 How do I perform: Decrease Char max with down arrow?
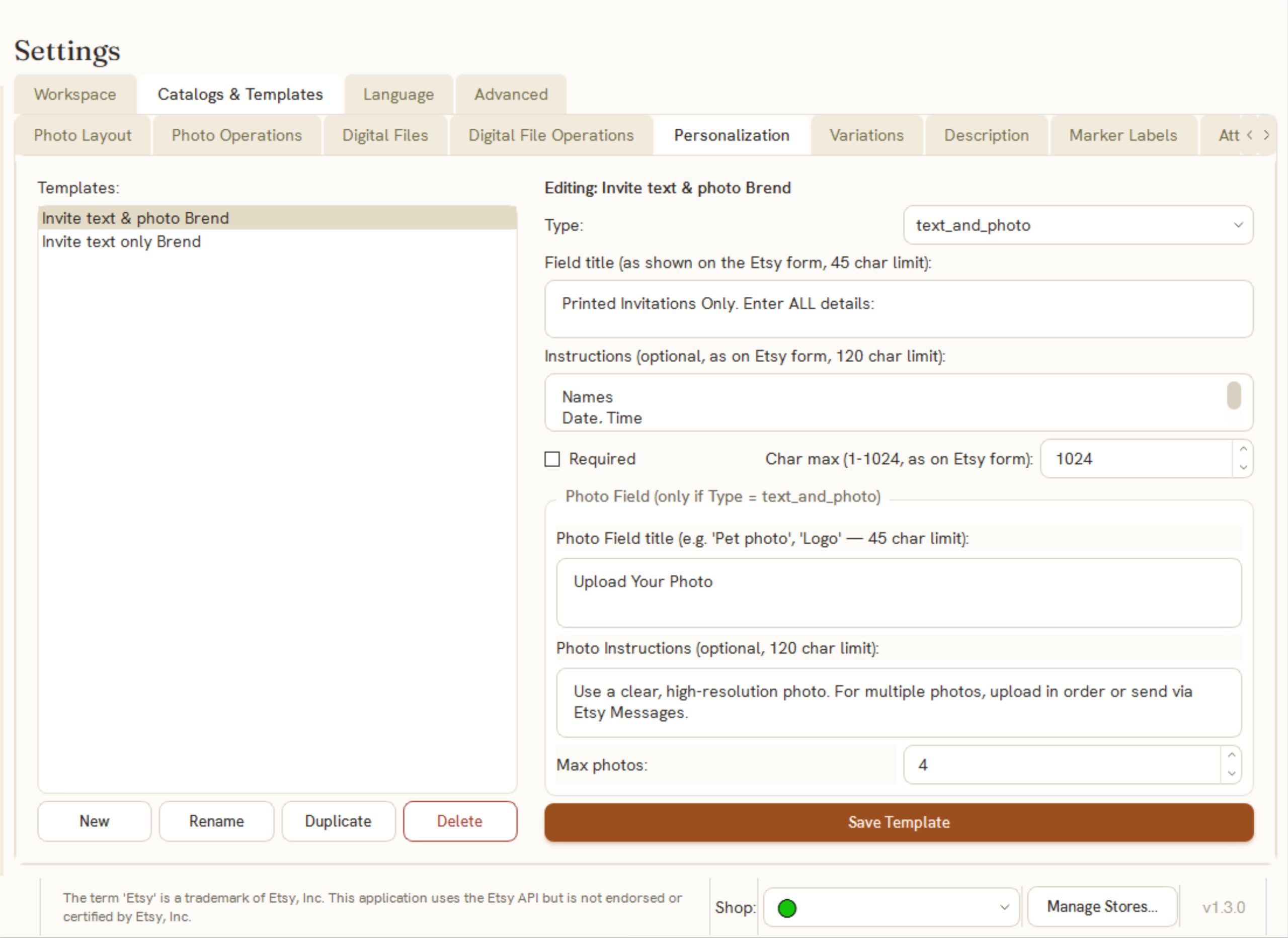click(1243, 467)
